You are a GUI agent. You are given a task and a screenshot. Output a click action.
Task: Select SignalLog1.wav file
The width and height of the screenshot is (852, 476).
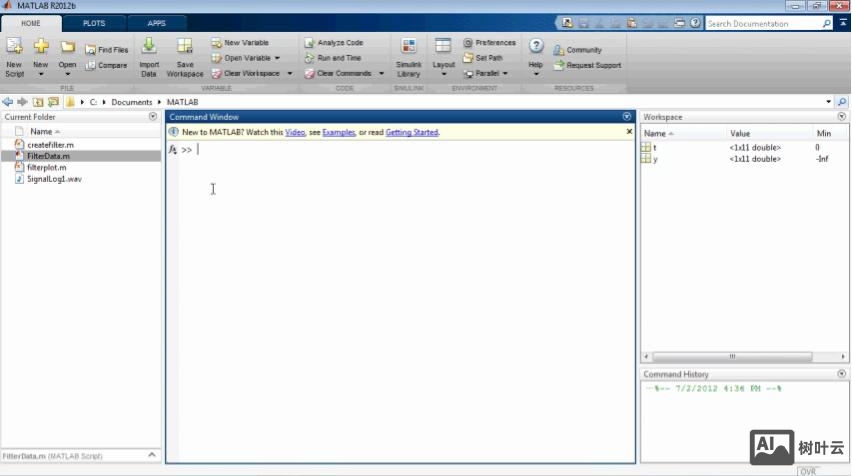[81, 179]
